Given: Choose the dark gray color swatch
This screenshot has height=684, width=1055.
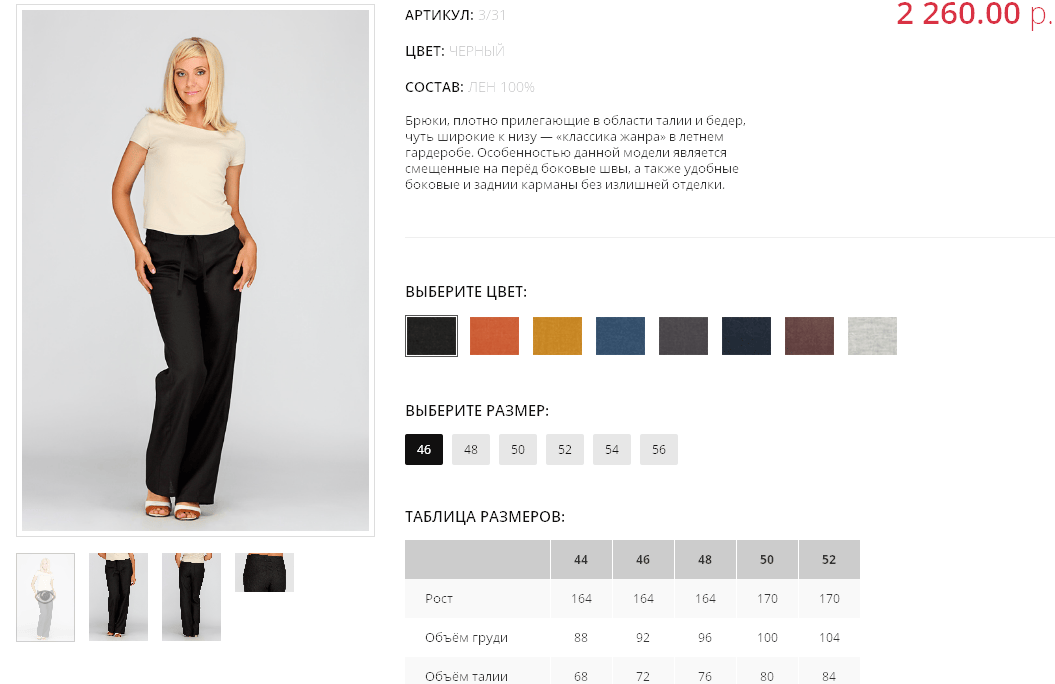Looking at the screenshot, I should click(684, 336).
